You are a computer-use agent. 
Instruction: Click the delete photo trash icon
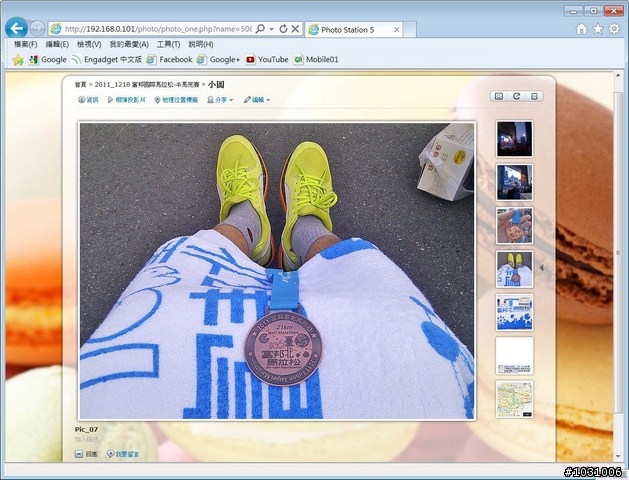pos(534,96)
